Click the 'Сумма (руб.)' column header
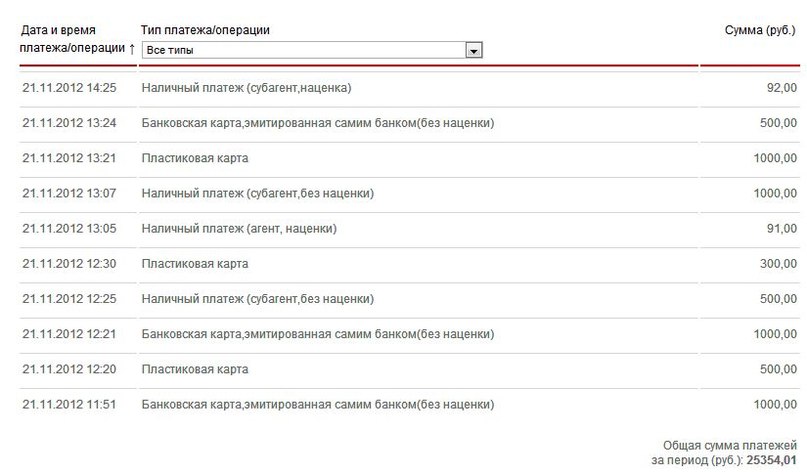Image resolution: width=807 pixels, height=474 pixels. (760, 30)
